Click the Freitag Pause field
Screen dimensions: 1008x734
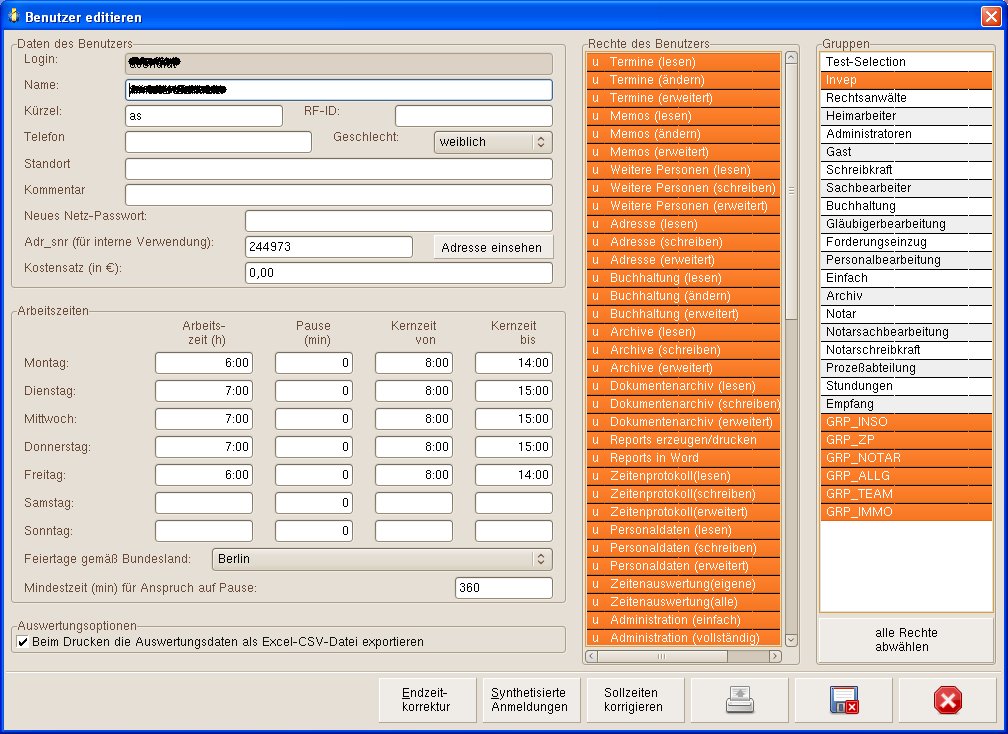[x=314, y=475]
